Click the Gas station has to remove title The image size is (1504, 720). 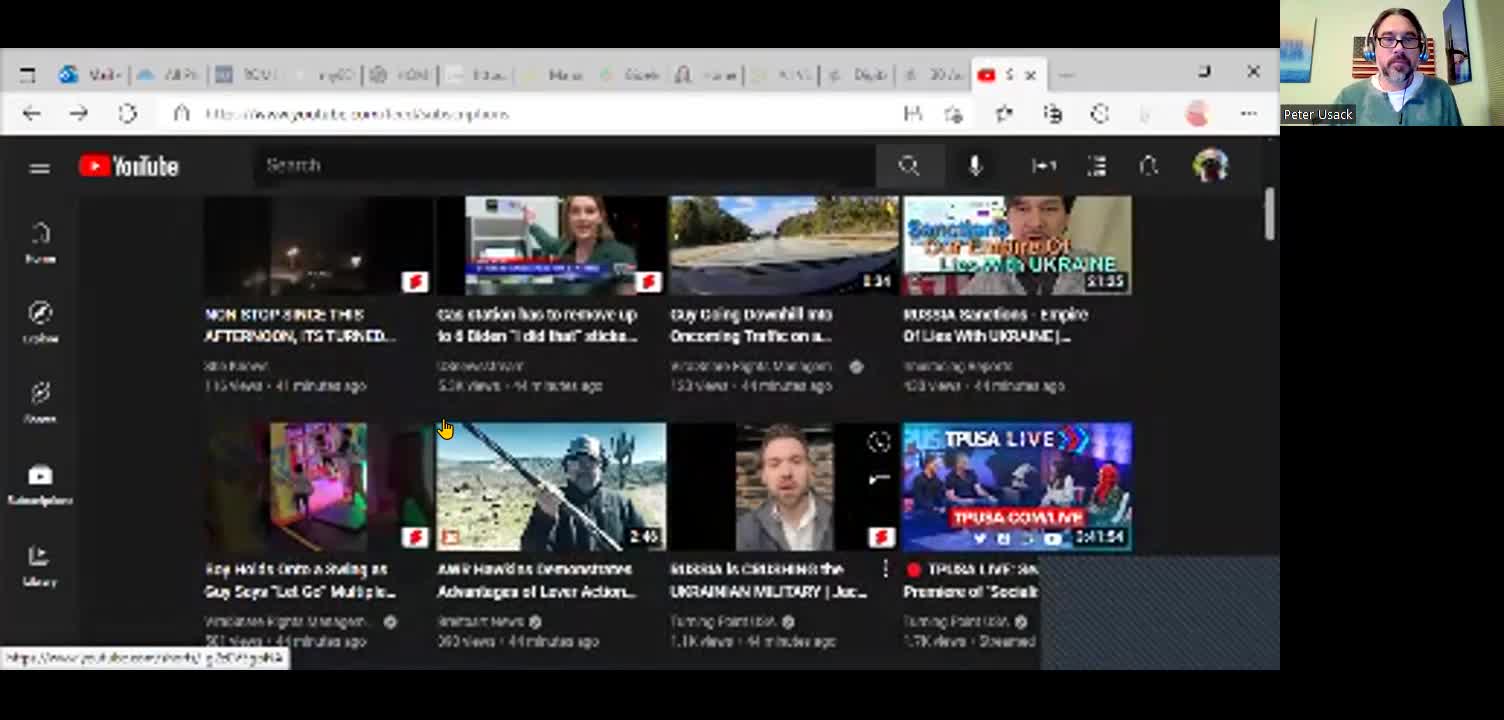pyautogui.click(x=537, y=325)
